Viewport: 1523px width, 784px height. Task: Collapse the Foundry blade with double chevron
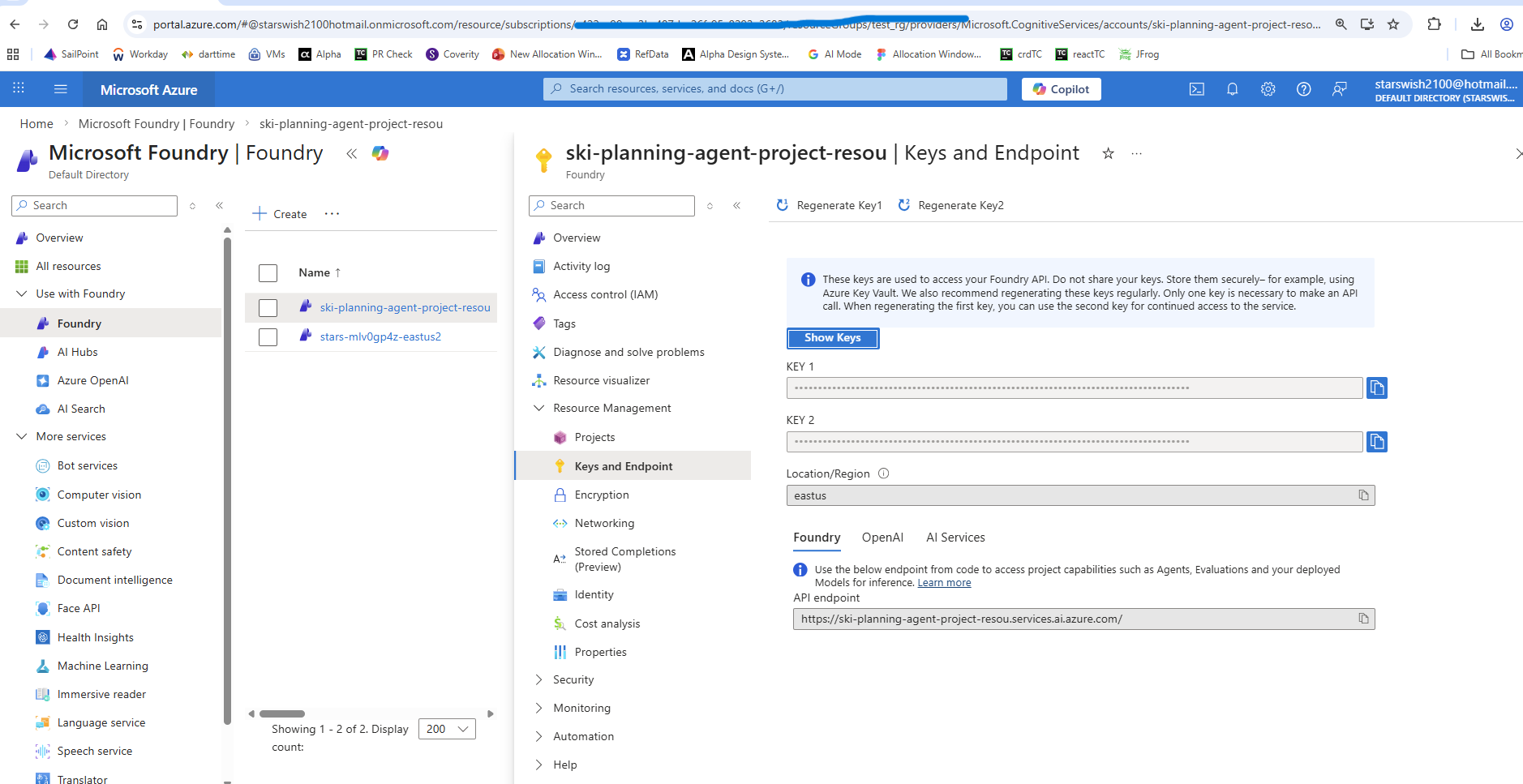pos(351,153)
